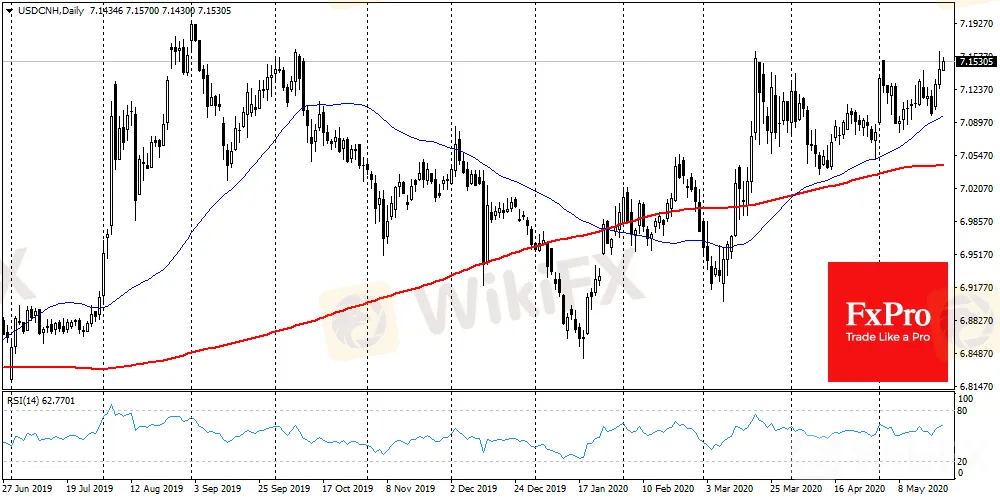This screenshot has width=1000, height=500.
Task: Click the Trade Like a Pro tagline
Action: (888, 337)
